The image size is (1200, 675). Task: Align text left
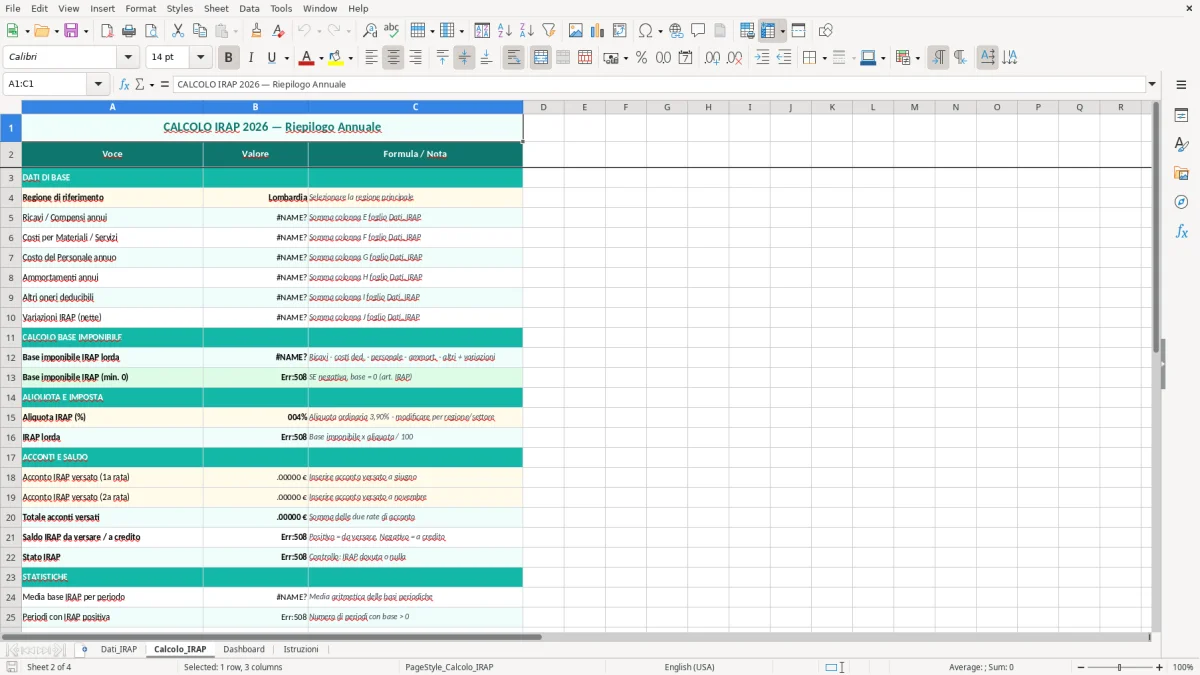pos(371,58)
